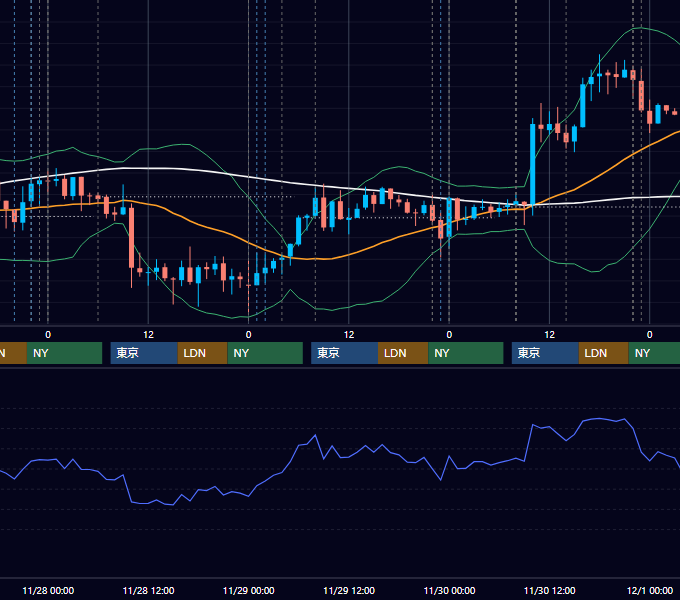Click the 11/29 00:00 date label
The width and height of the screenshot is (680, 600).
click(x=248, y=590)
